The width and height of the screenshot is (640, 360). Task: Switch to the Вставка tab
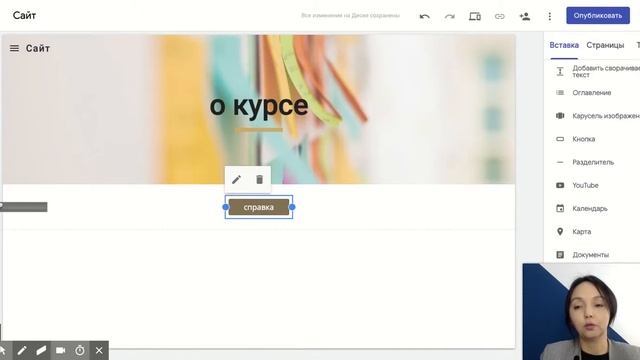point(564,45)
